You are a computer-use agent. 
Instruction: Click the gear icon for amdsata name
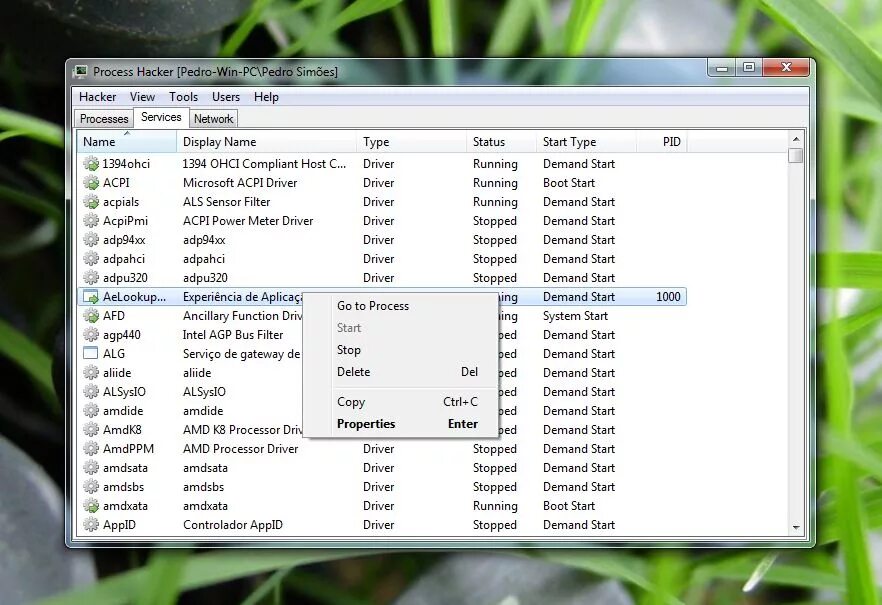click(x=91, y=468)
